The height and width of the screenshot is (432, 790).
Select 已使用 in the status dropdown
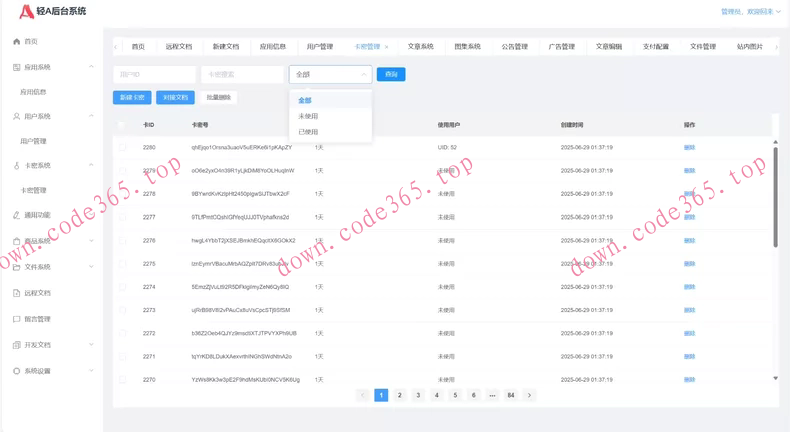click(x=331, y=132)
